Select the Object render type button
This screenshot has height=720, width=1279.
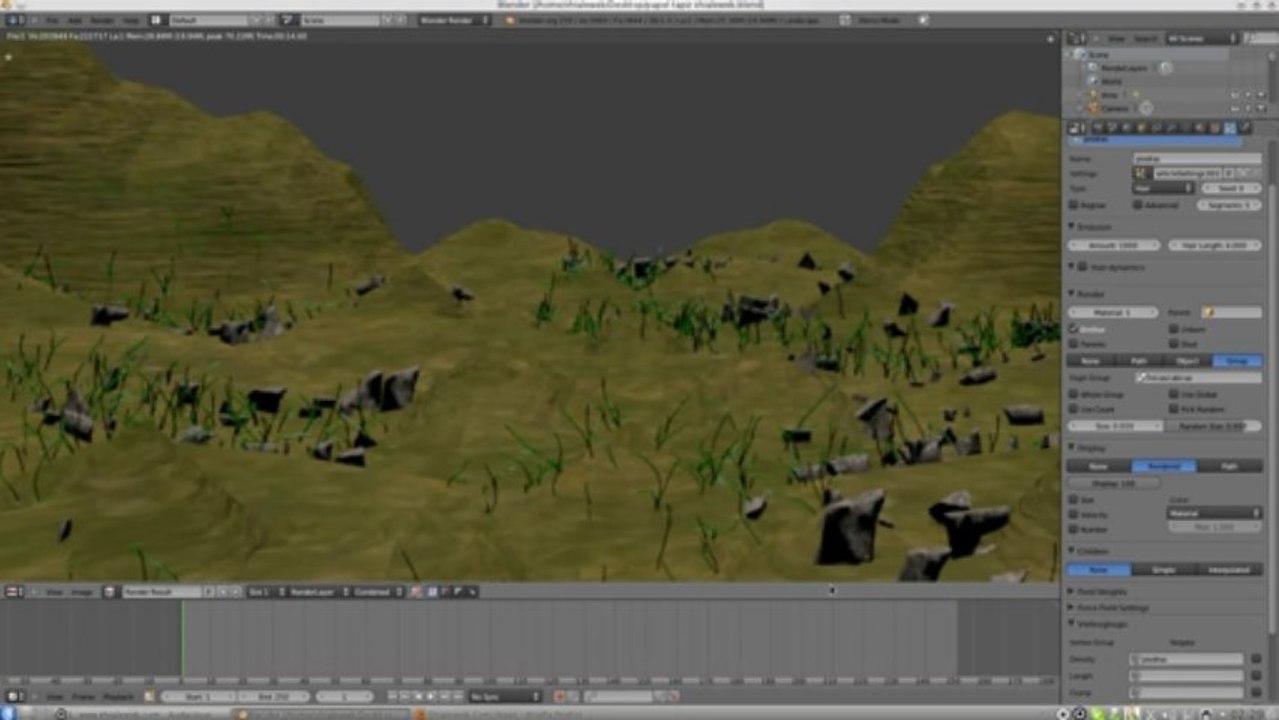coord(1189,360)
